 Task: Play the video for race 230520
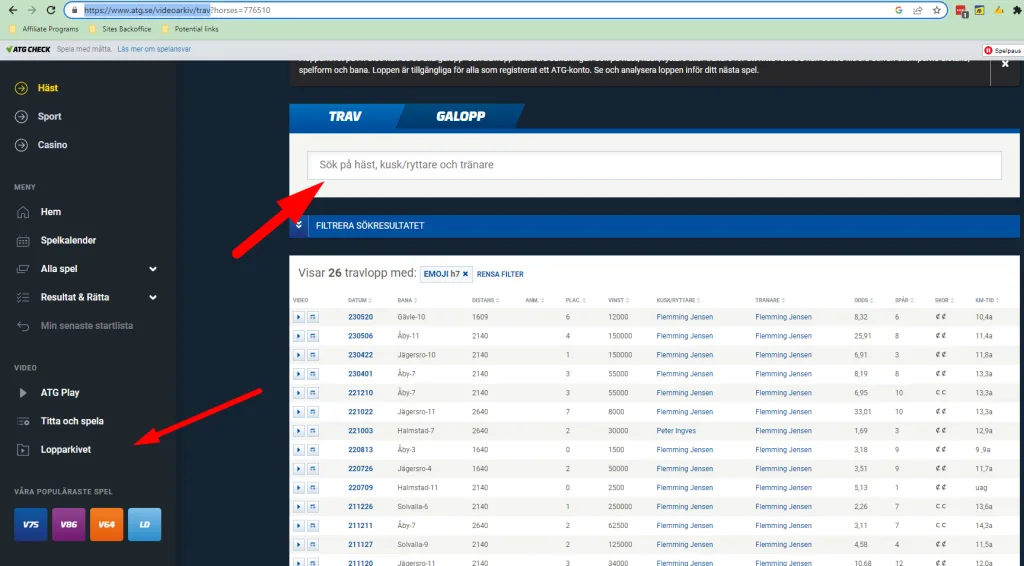[x=298, y=317]
